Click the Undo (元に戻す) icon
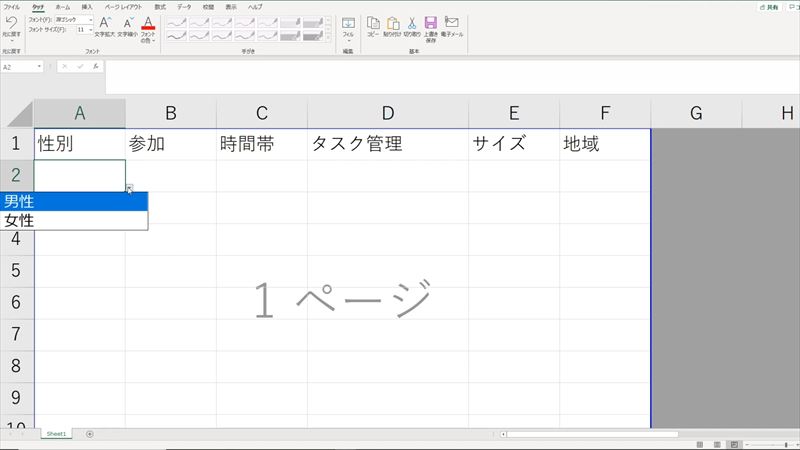800x450 pixels. (x=11, y=22)
